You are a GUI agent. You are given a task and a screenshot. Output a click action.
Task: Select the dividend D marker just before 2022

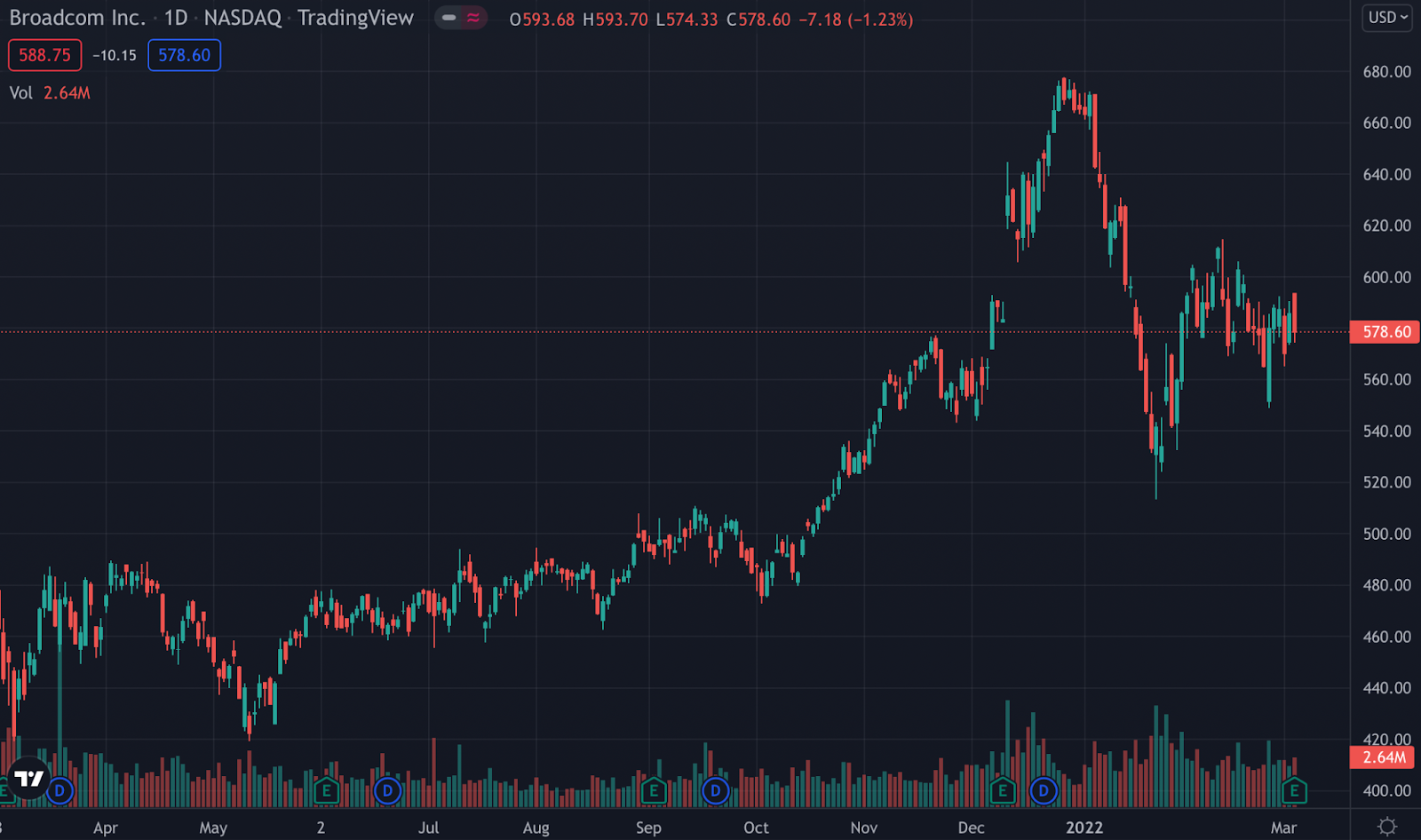pyautogui.click(x=1044, y=790)
